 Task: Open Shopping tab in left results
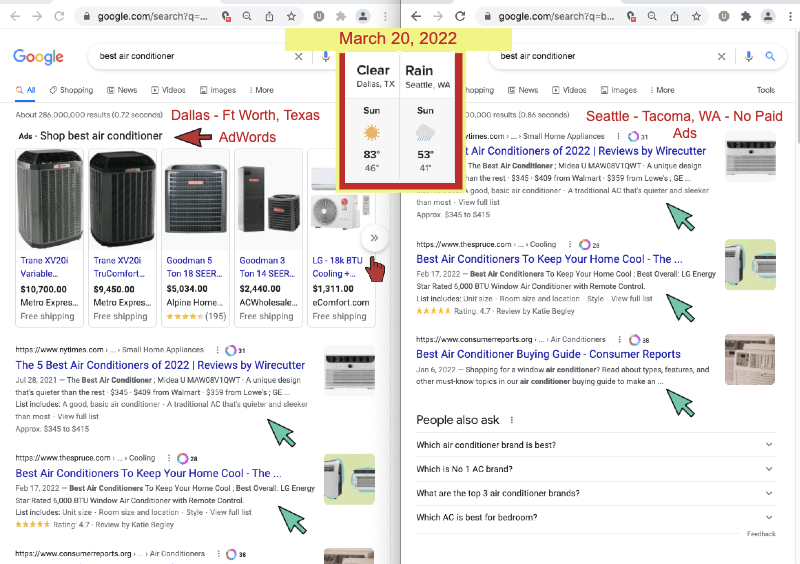(x=71, y=90)
